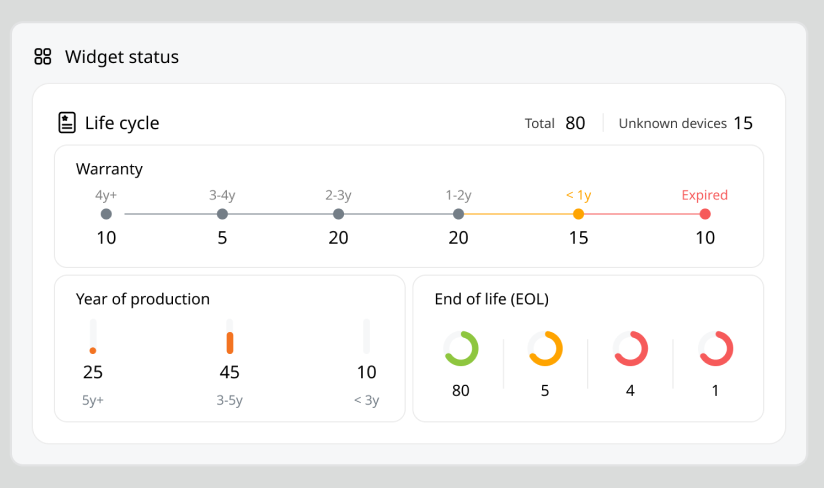Click the Total 80 devices count
The height and width of the screenshot is (488, 824).
click(575, 124)
